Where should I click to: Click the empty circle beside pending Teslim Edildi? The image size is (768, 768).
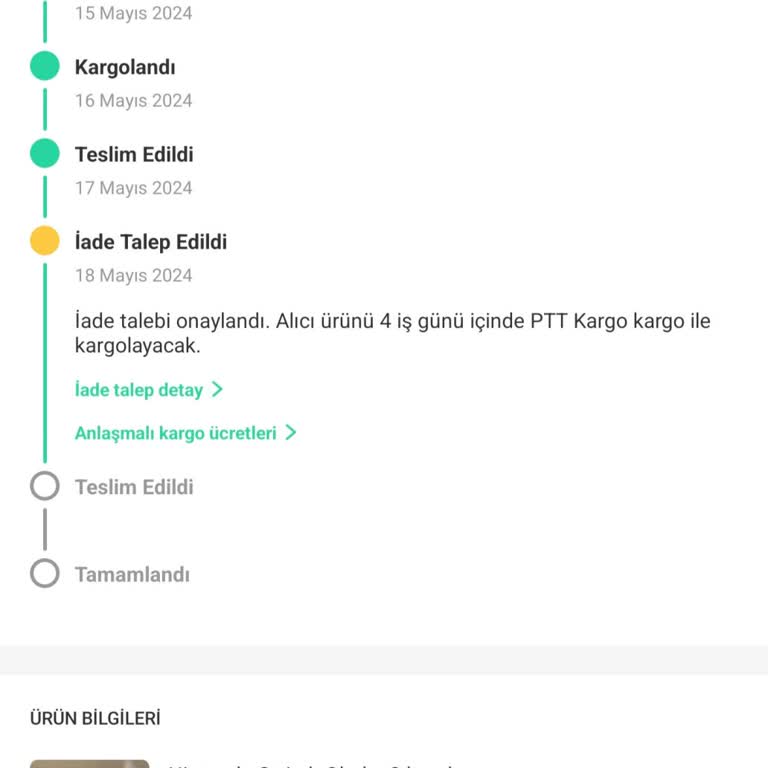coord(45,487)
